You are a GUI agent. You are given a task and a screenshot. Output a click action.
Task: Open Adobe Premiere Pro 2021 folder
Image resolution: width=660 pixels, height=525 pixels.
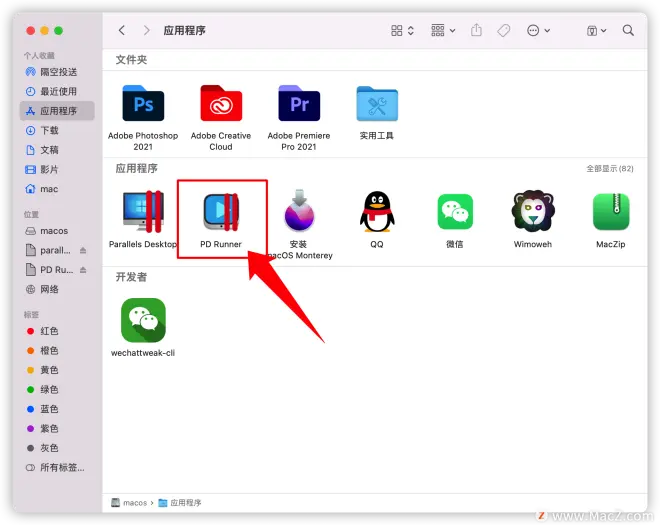click(299, 104)
